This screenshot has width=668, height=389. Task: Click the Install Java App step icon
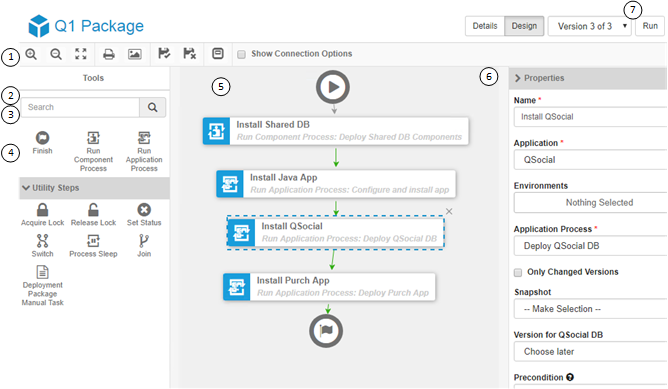[230, 184]
